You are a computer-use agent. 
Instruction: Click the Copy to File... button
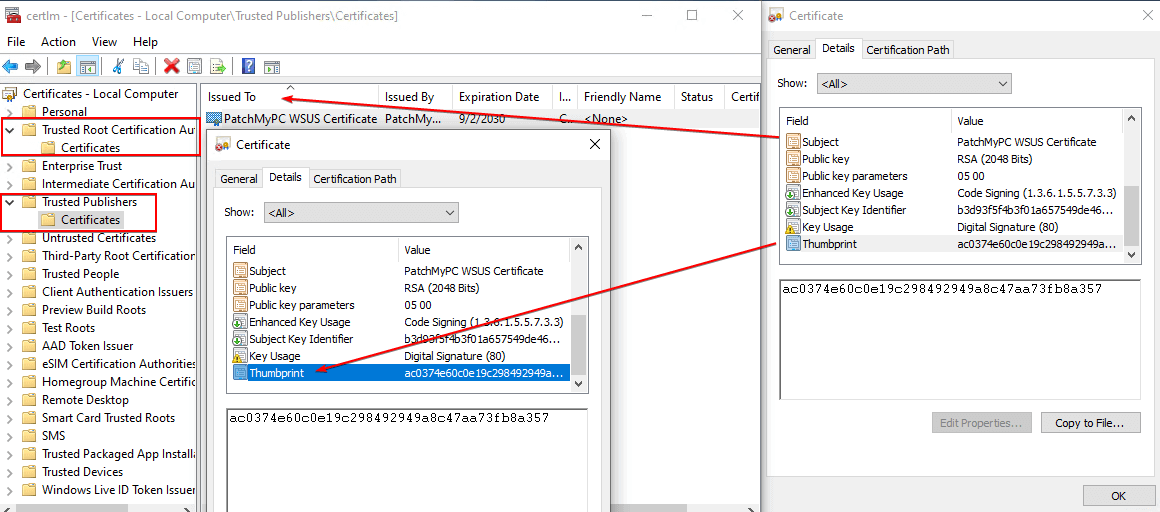(1089, 423)
